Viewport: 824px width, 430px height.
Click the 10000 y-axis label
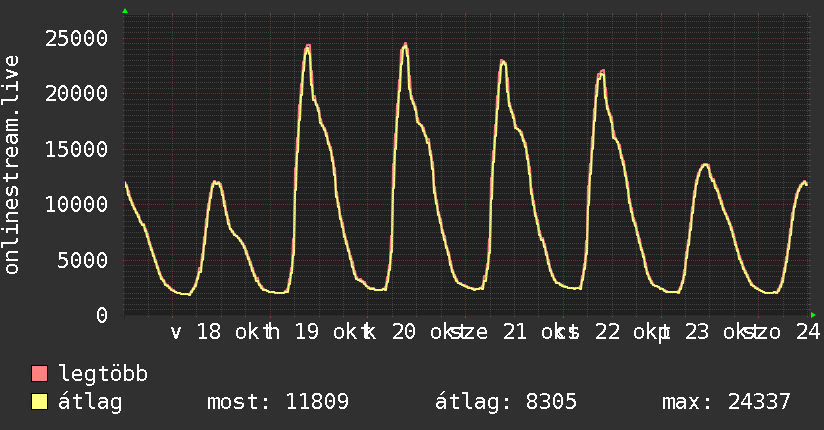(x=77, y=205)
